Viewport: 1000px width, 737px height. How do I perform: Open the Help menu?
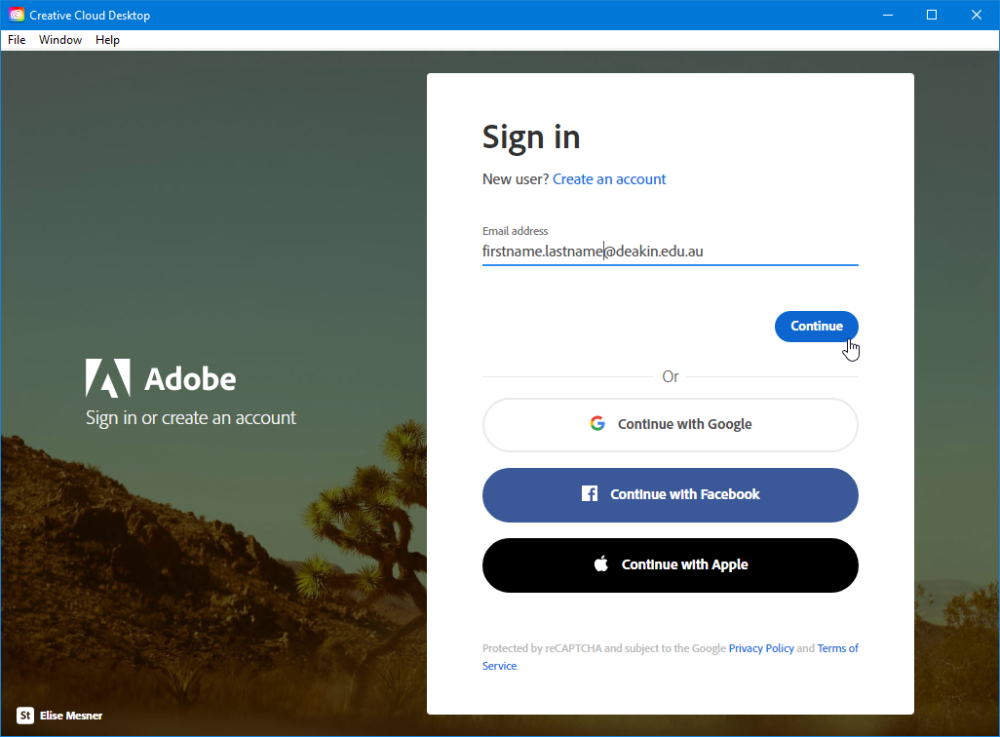tap(107, 40)
